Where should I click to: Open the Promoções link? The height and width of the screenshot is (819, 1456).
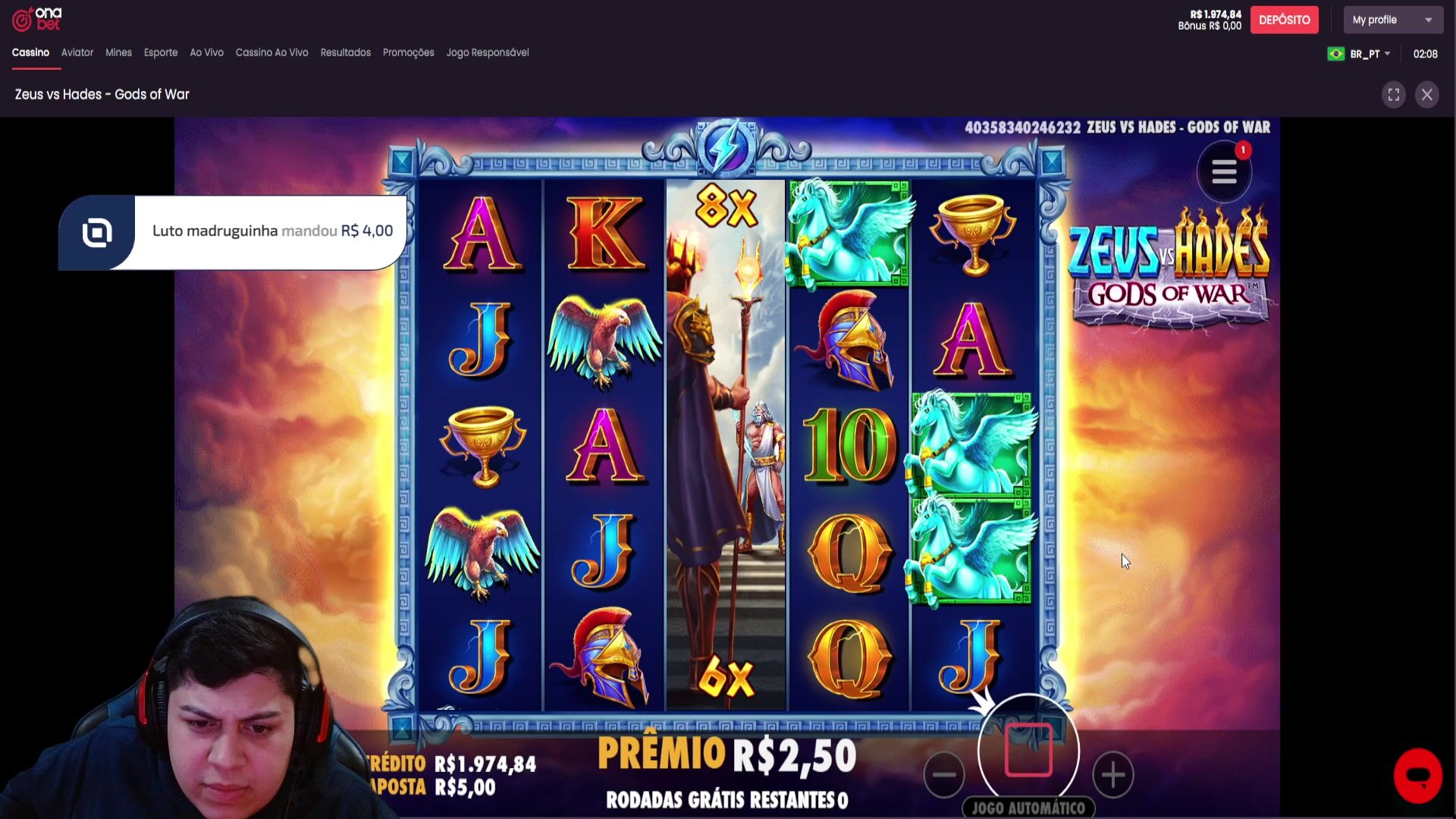pyautogui.click(x=408, y=52)
